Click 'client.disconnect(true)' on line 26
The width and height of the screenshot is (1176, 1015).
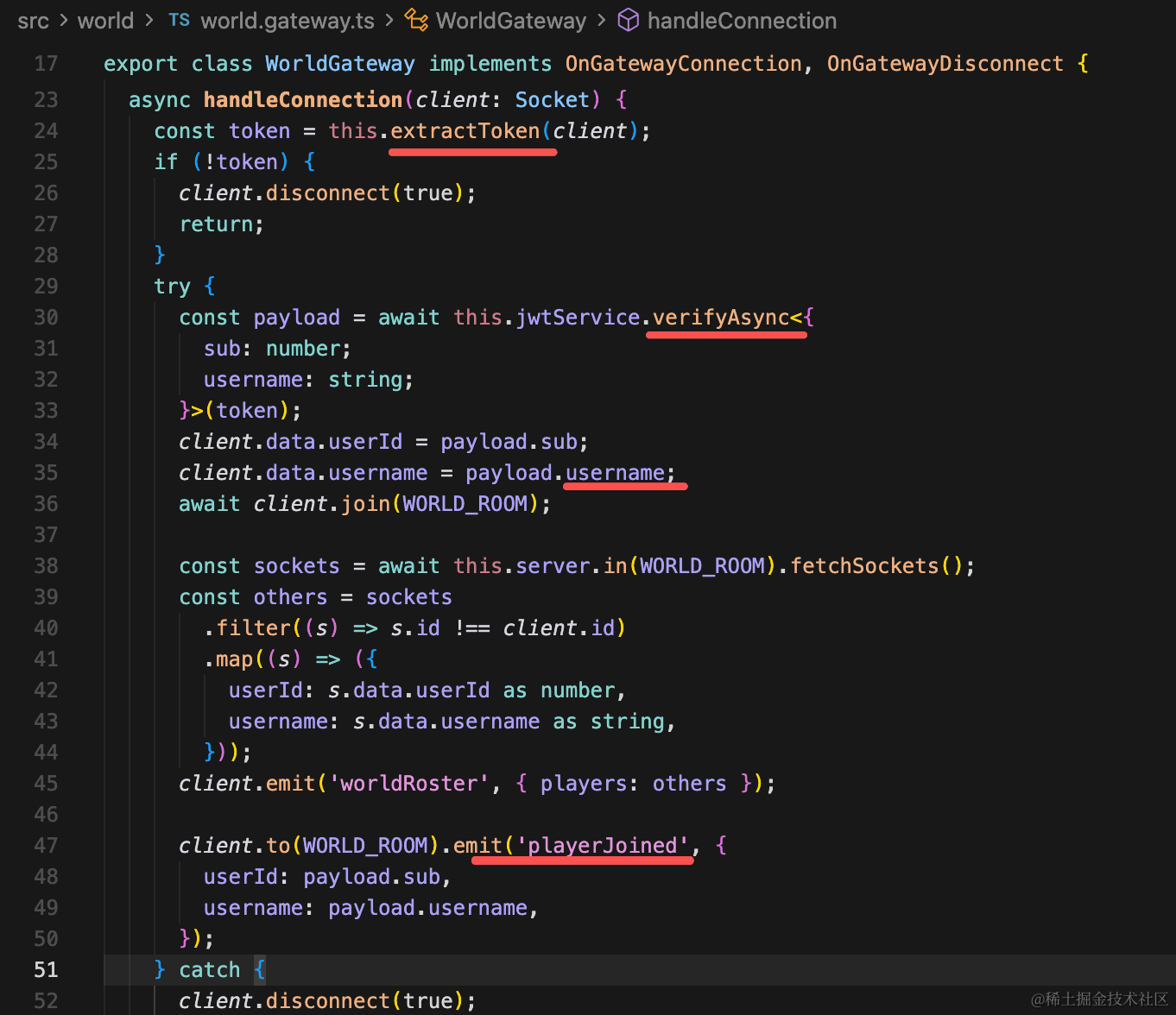pyautogui.click(x=321, y=193)
